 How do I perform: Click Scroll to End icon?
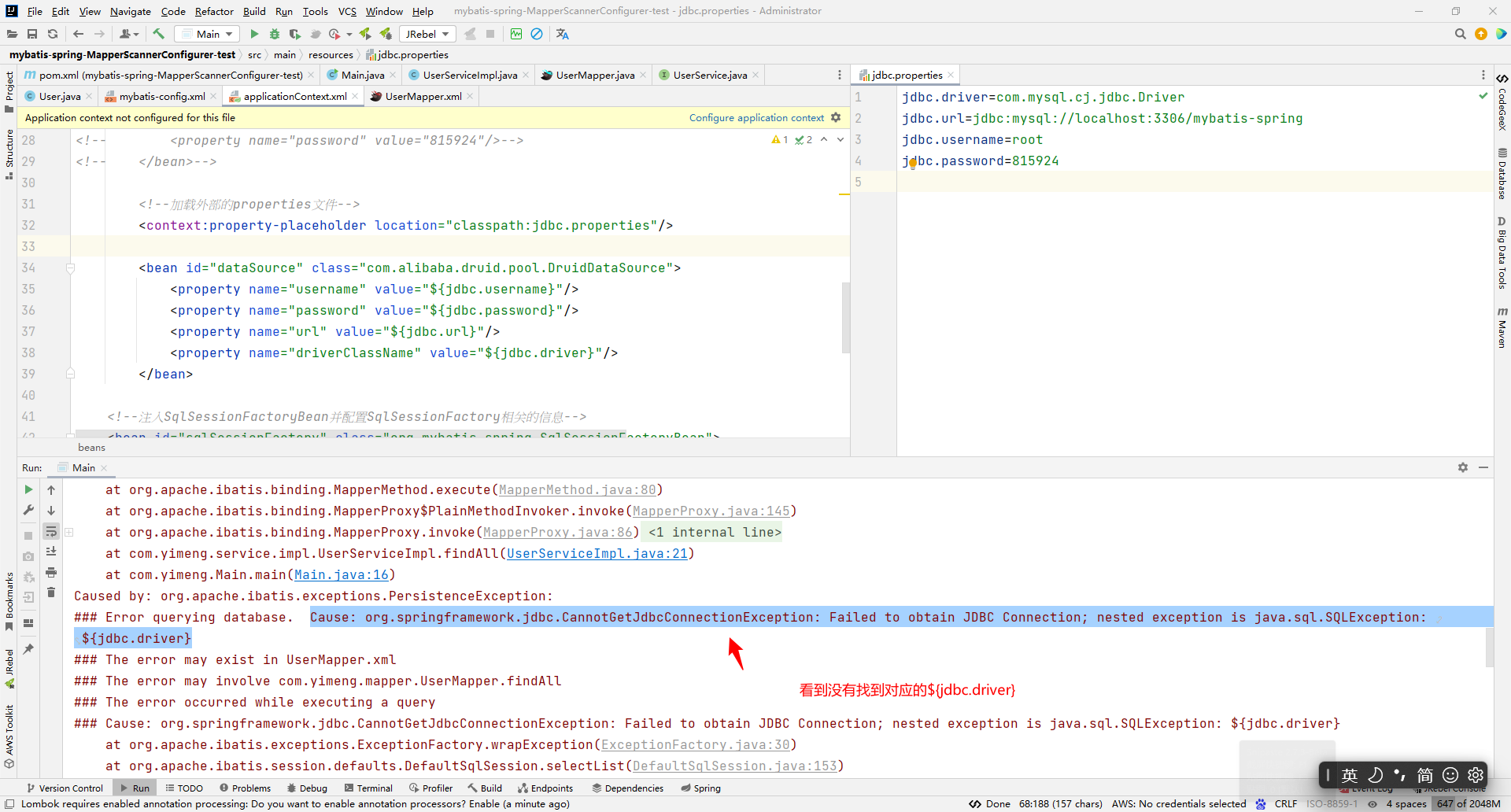pyautogui.click(x=51, y=552)
